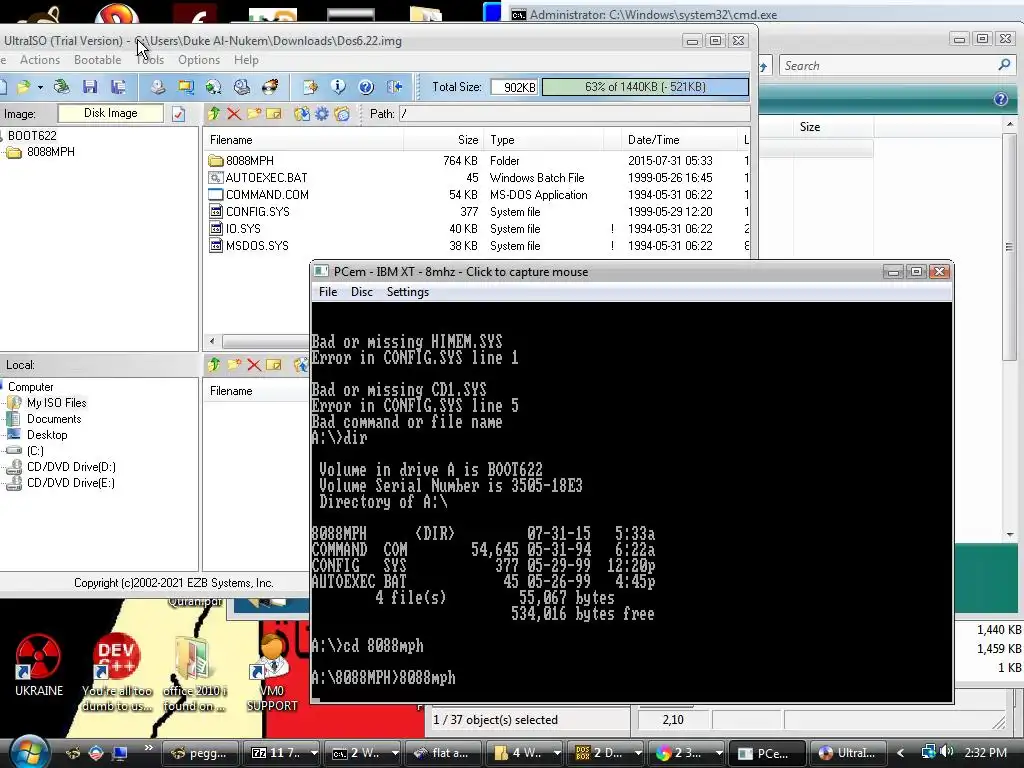Click the Path input field in UltraISO
The image size is (1024, 768).
click(574, 114)
